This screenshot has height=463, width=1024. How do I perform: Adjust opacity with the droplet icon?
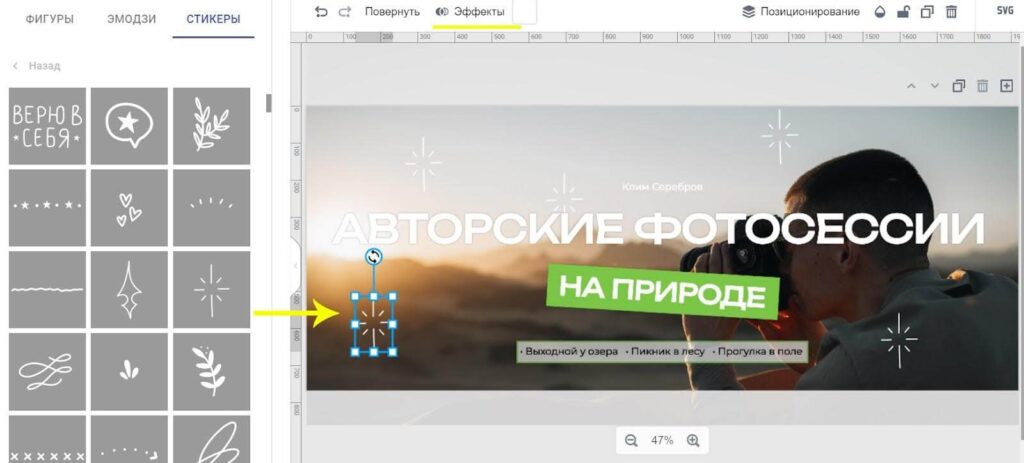coord(880,12)
